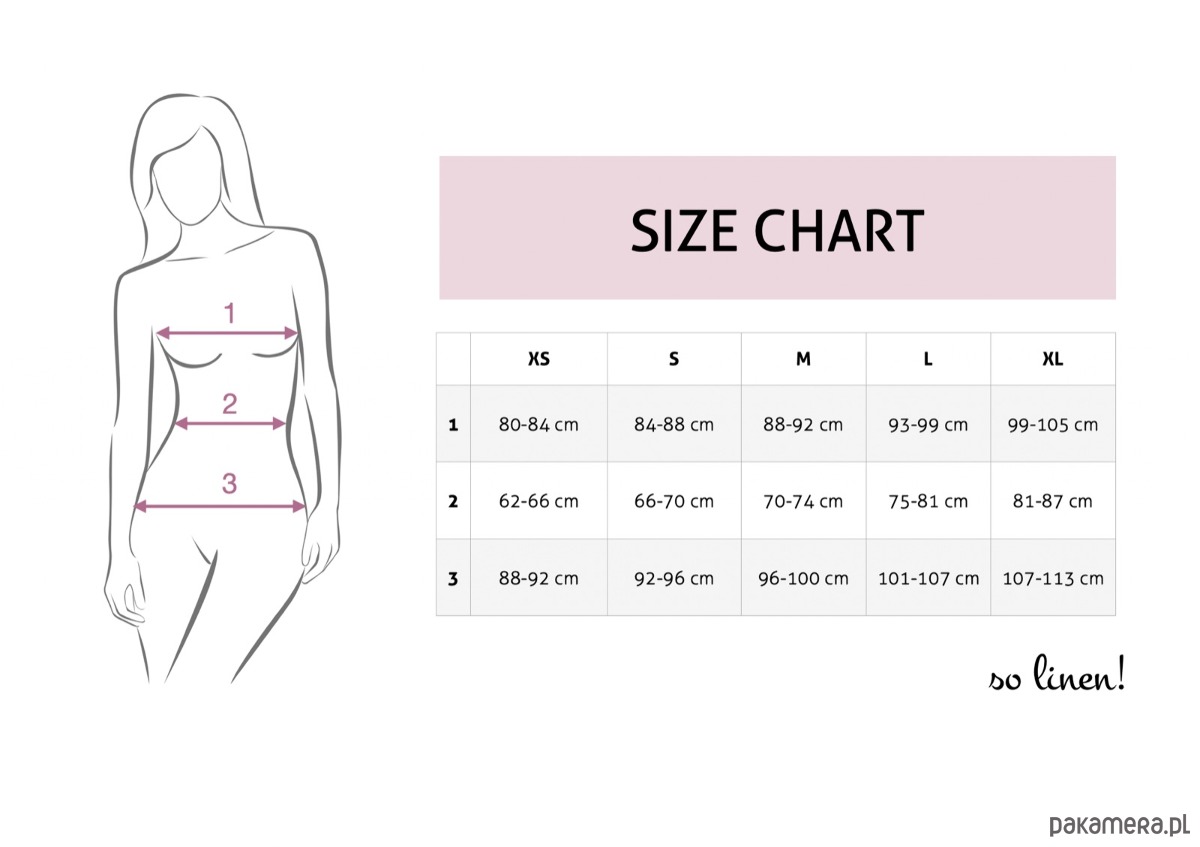The image size is (1200, 847).
Task: Click the bust measurement arrow labeled 1
Action: point(228,333)
